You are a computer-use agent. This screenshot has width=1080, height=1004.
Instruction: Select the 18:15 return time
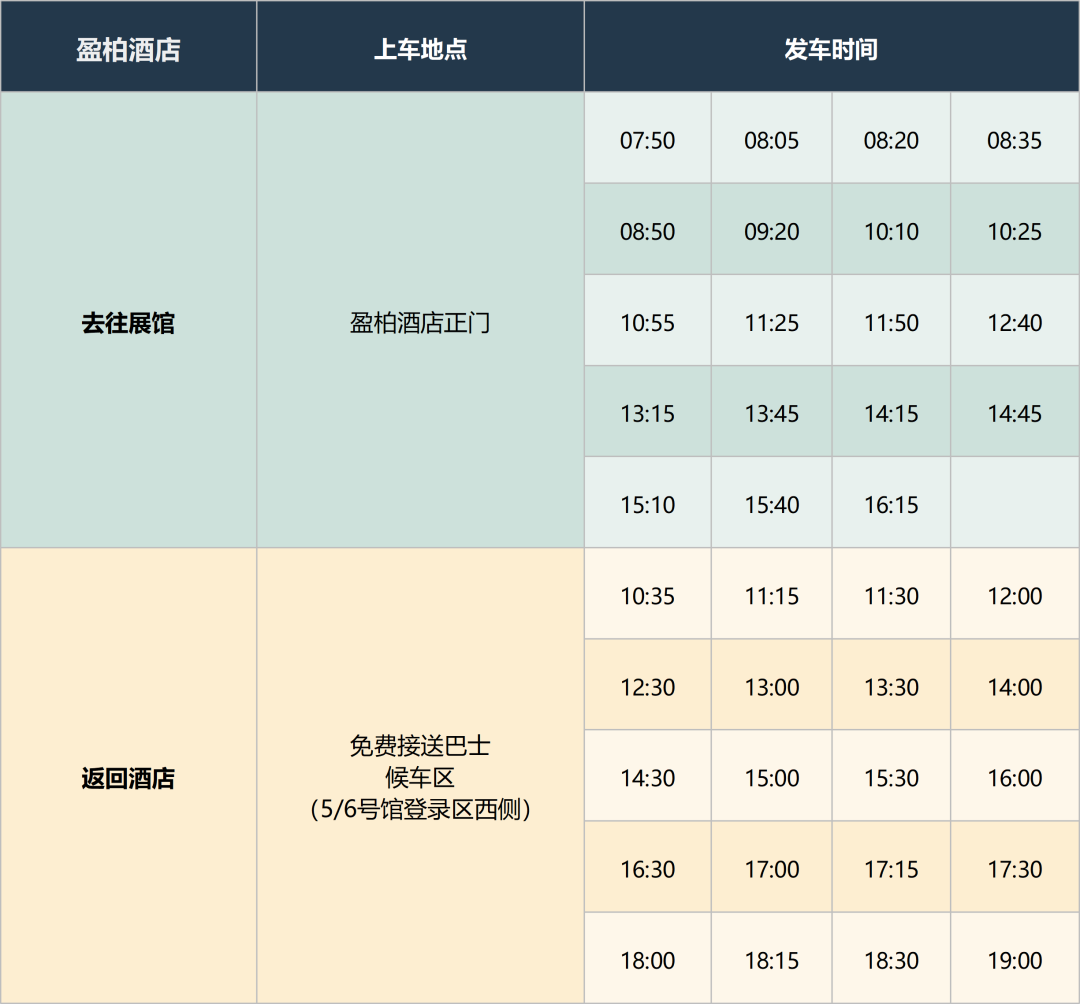click(x=771, y=958)
